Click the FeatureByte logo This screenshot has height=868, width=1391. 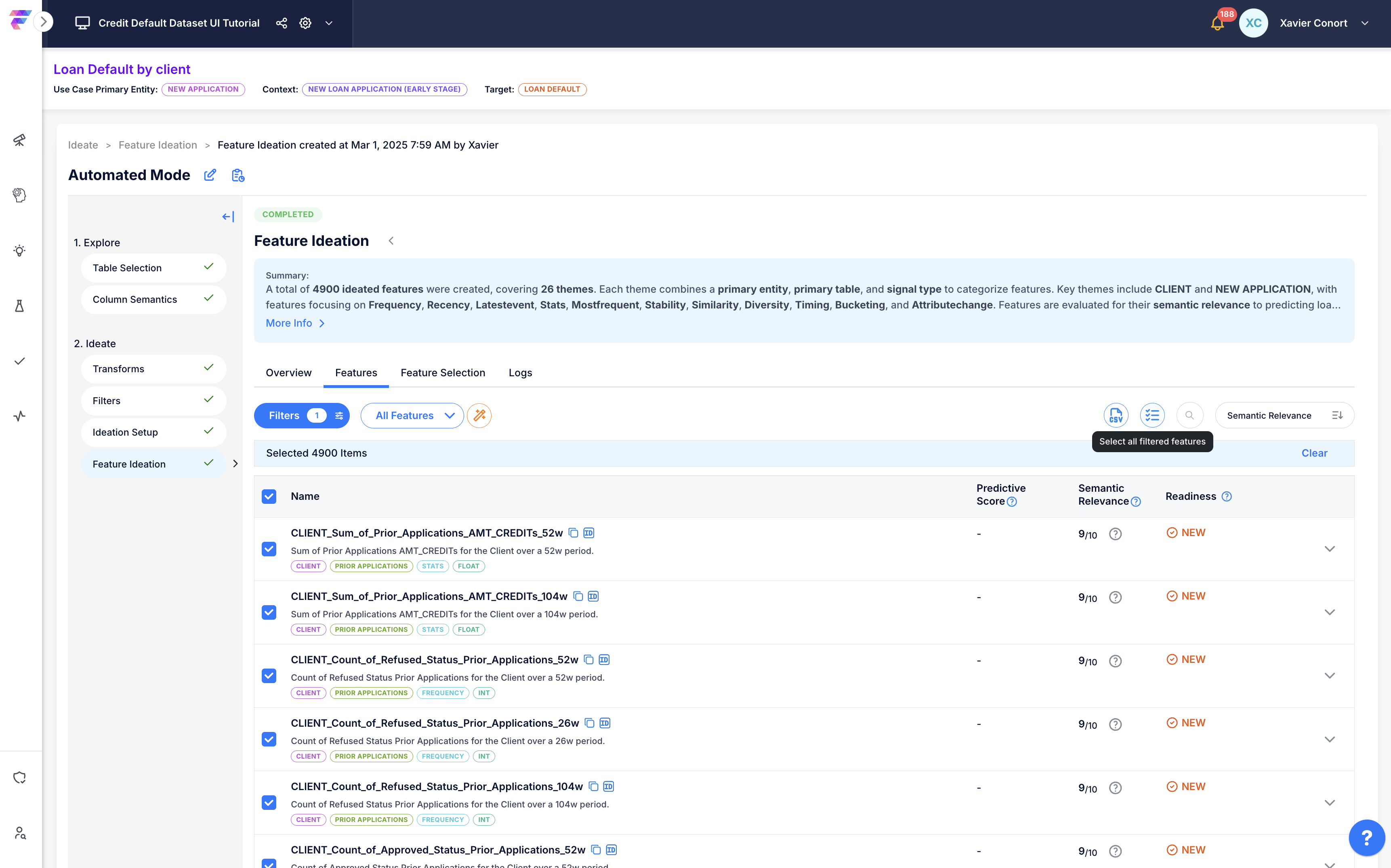point(20,19)
